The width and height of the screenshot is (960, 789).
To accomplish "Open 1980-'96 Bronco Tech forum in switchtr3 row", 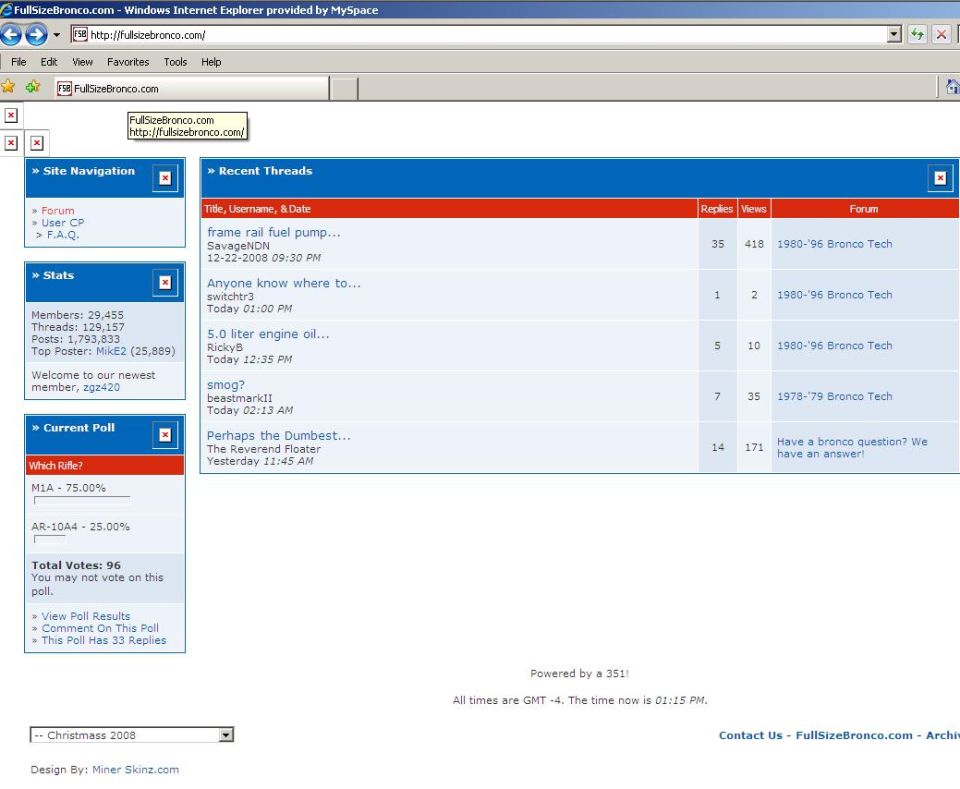I will tap(834, 294).
